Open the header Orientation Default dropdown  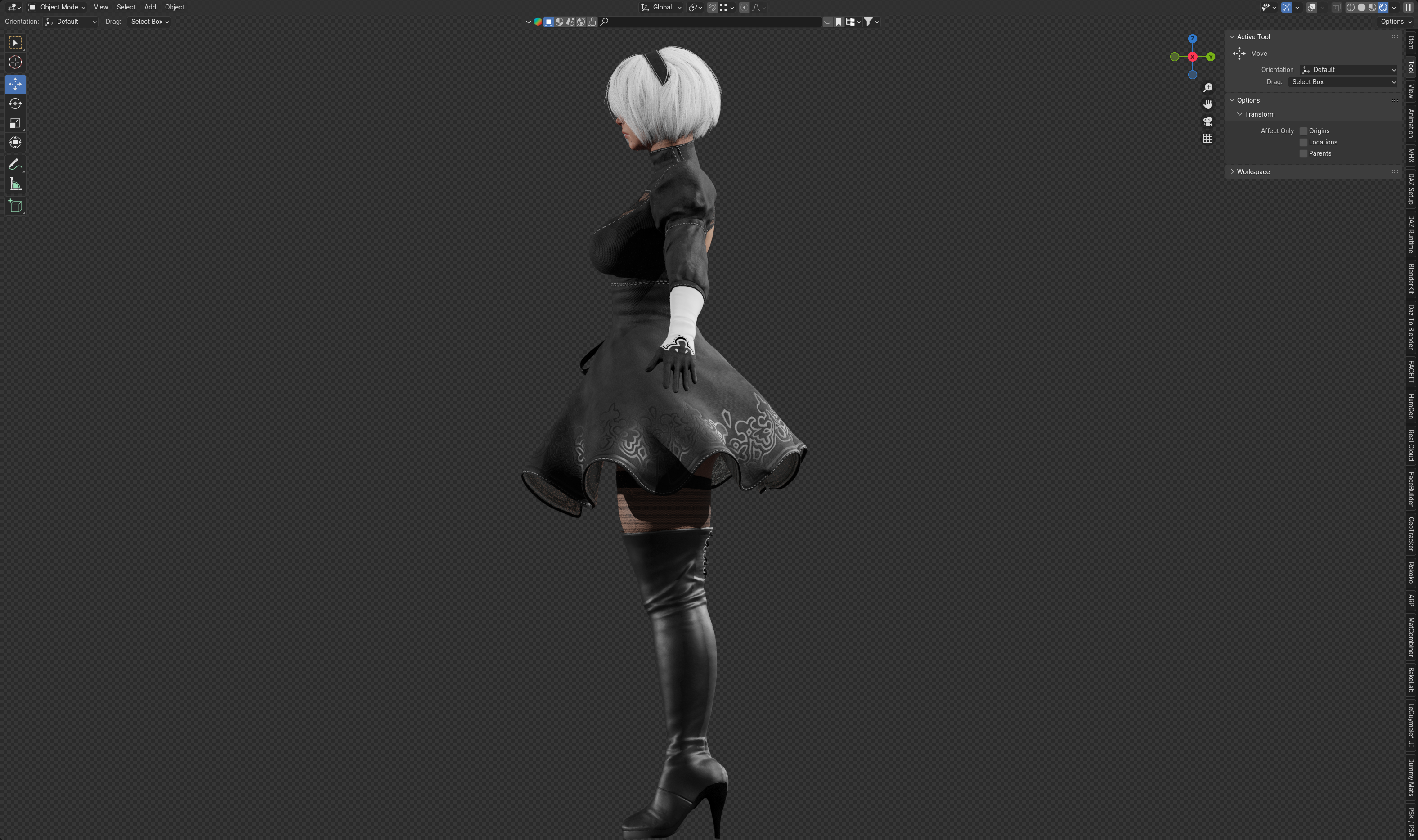click(71, 22)
